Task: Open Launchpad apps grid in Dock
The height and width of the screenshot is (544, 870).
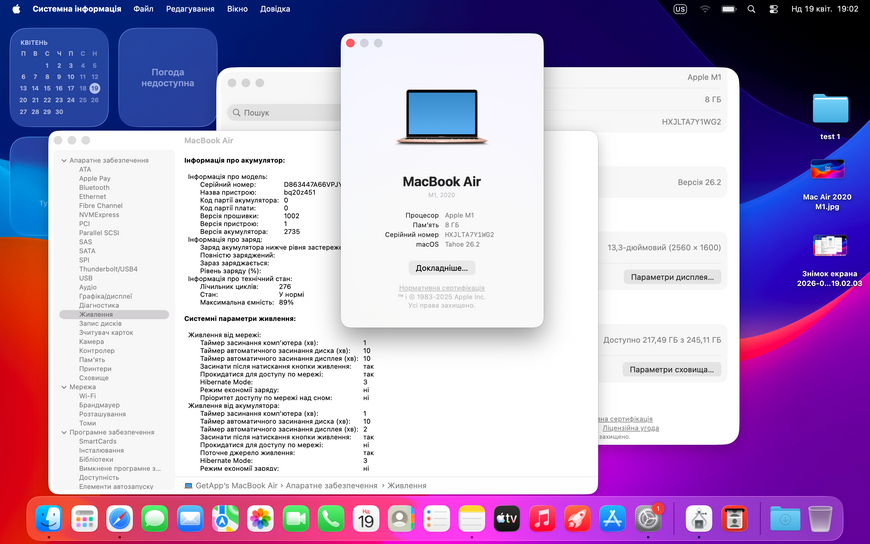Action: click(84, 520)
